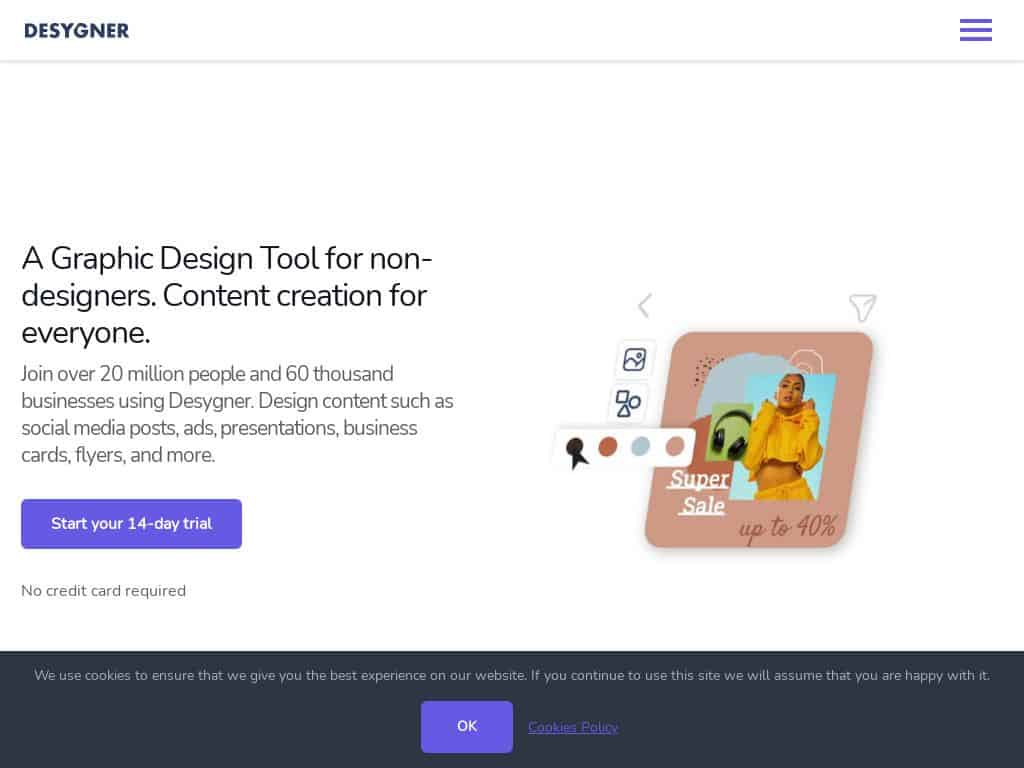Accept cookies with the OK button

point(466,726)
